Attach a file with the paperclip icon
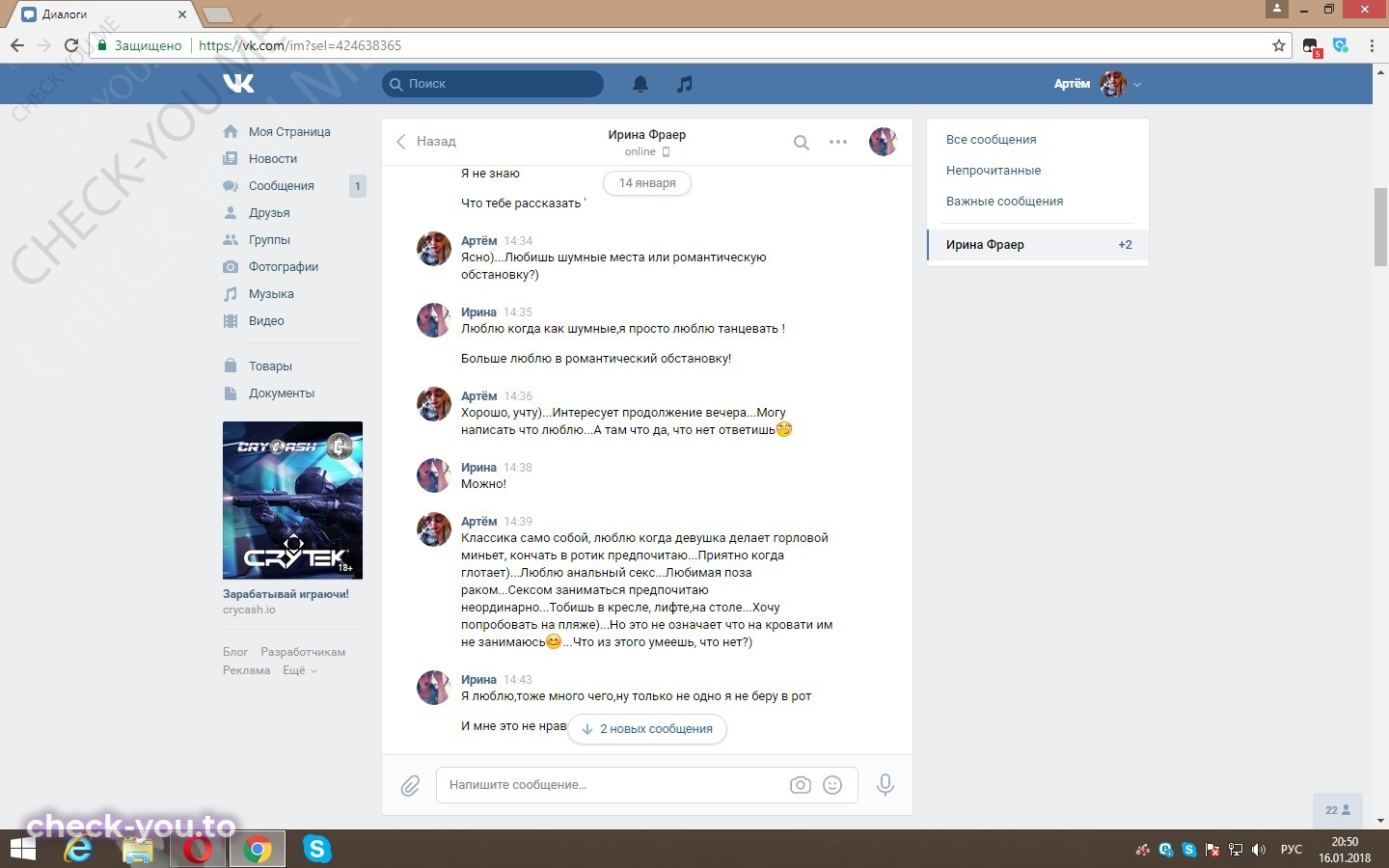Screen dimensions: 1389x868 (410, 785)
